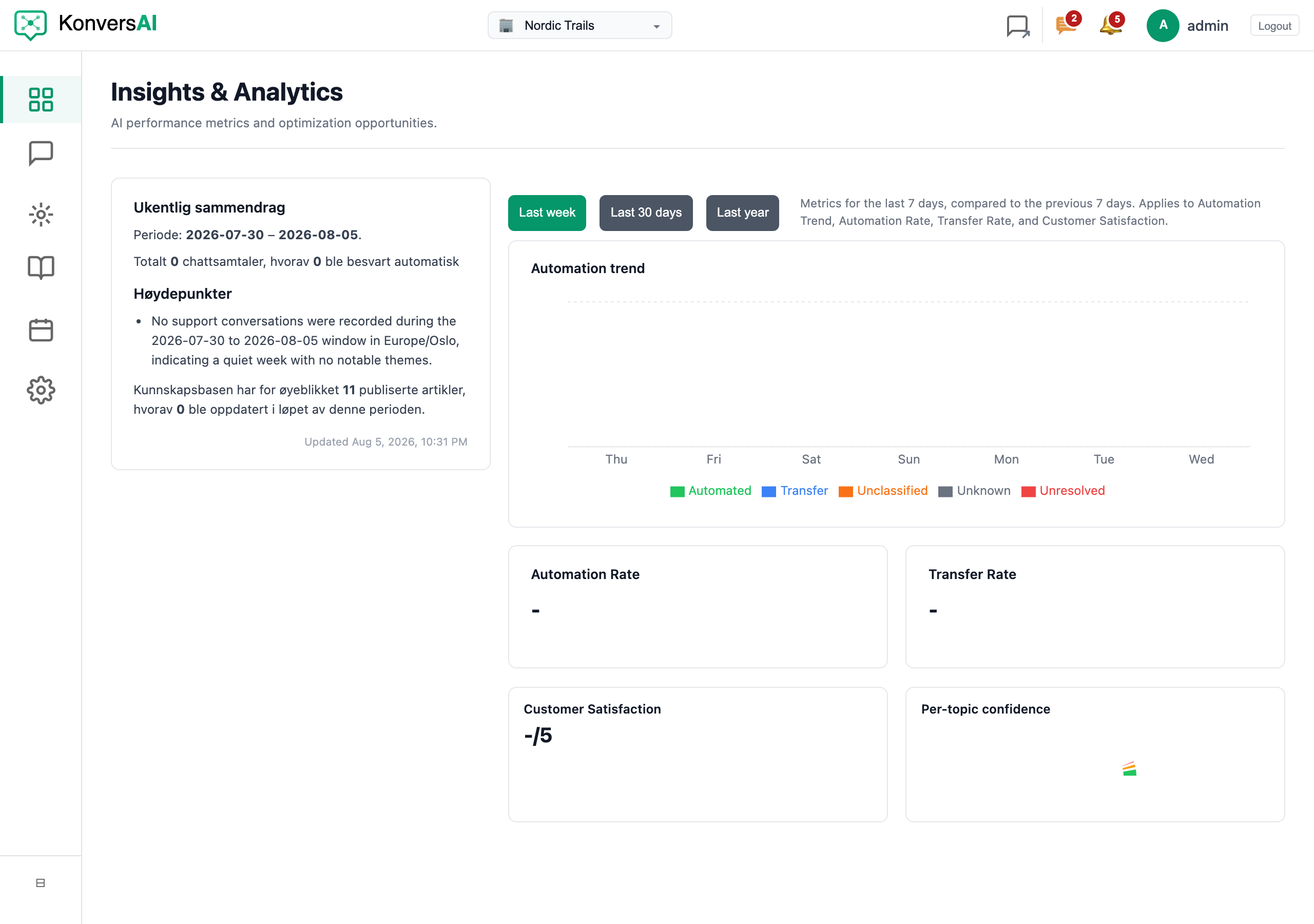Toggle the Transfer series in legend
1314x924 pixels.
click(x=795, y=491)
